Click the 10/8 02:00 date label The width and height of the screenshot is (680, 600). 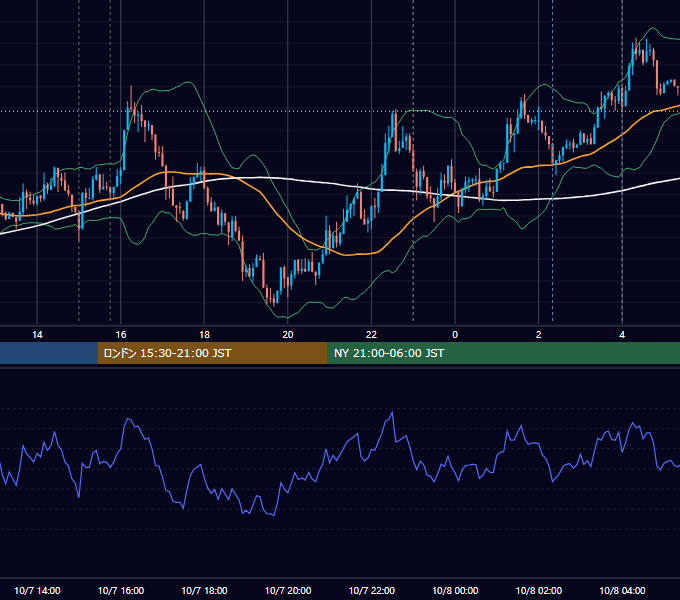539,590
